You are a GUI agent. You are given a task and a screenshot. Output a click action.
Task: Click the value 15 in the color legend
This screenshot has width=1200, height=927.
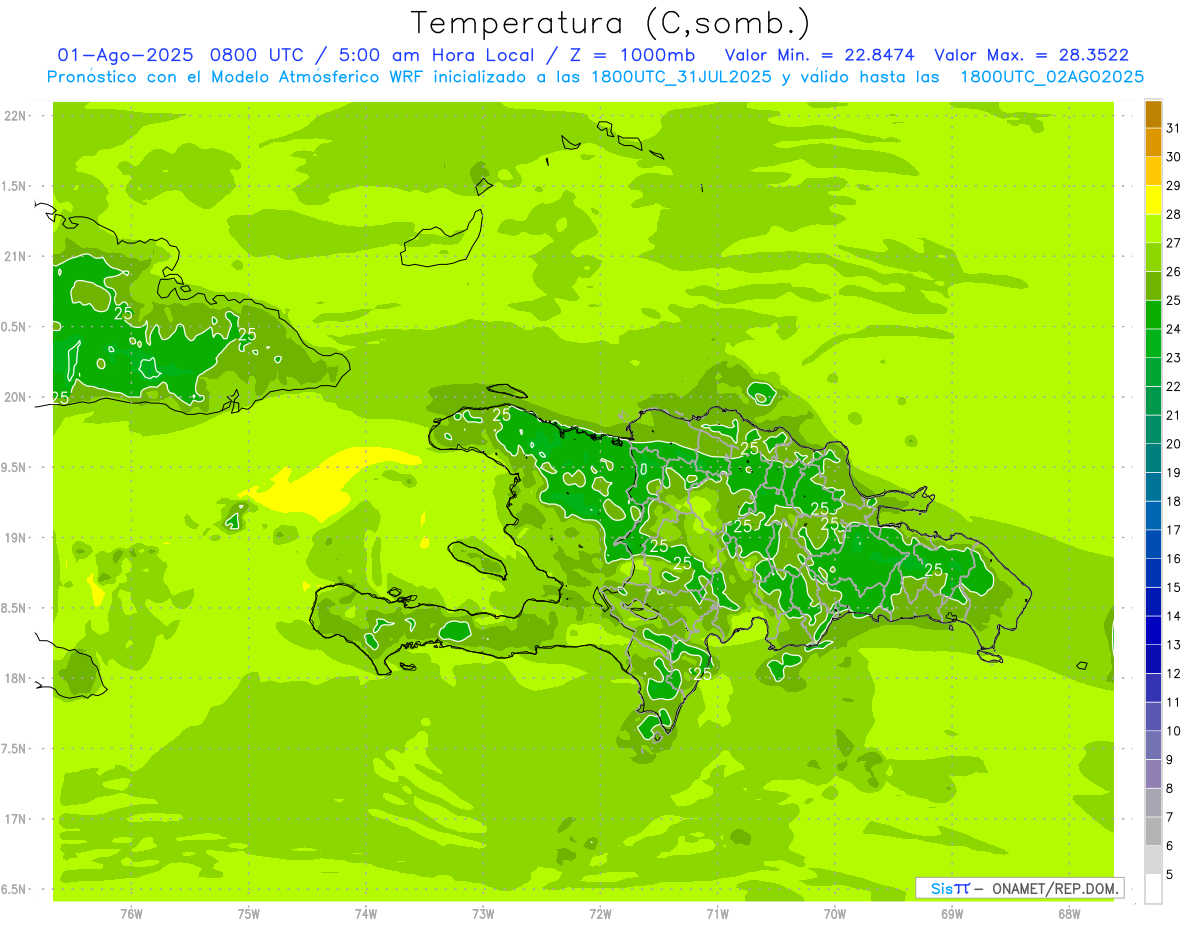[x=1174, y=587]
